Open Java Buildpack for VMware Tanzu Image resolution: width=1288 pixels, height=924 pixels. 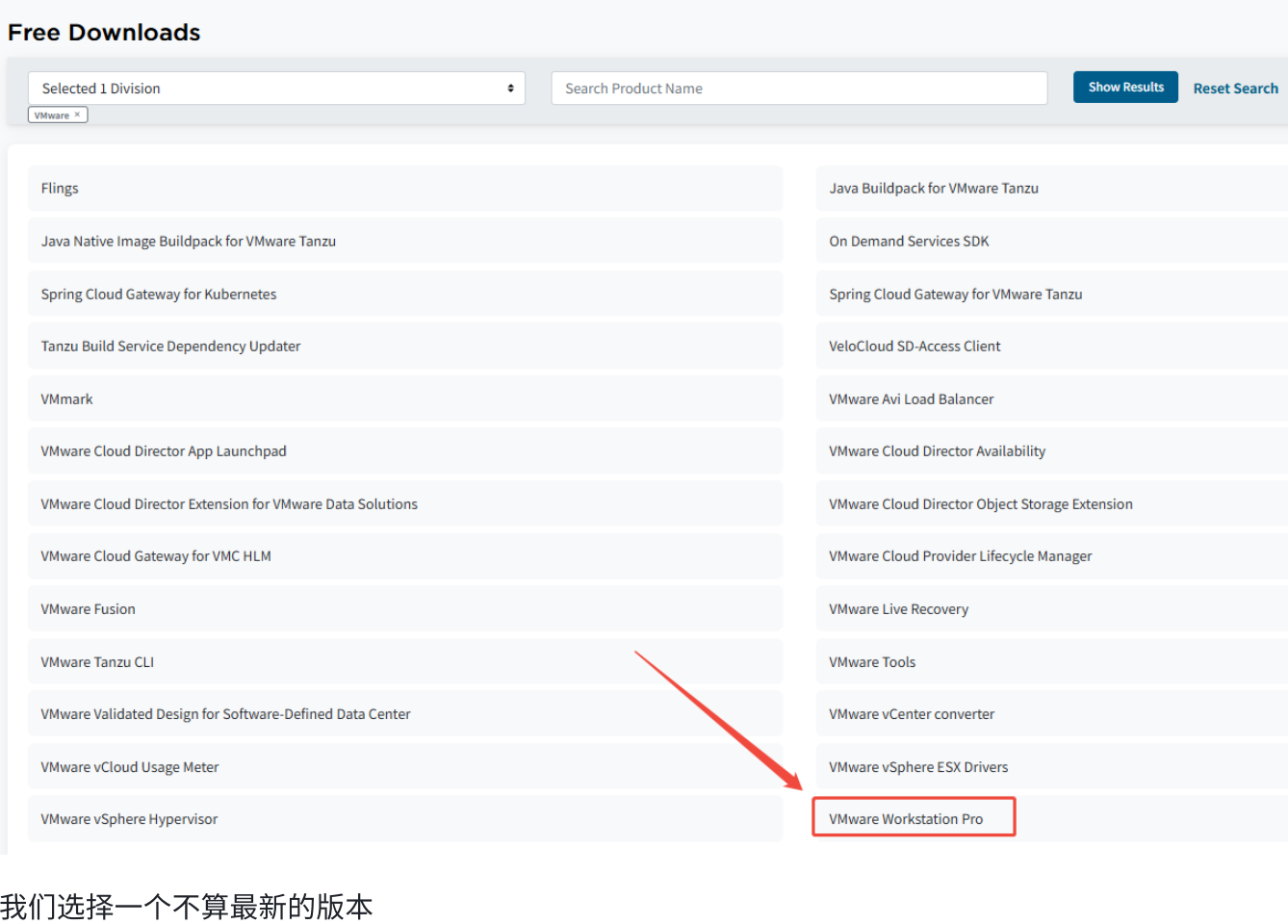[x=1052, y=189]
